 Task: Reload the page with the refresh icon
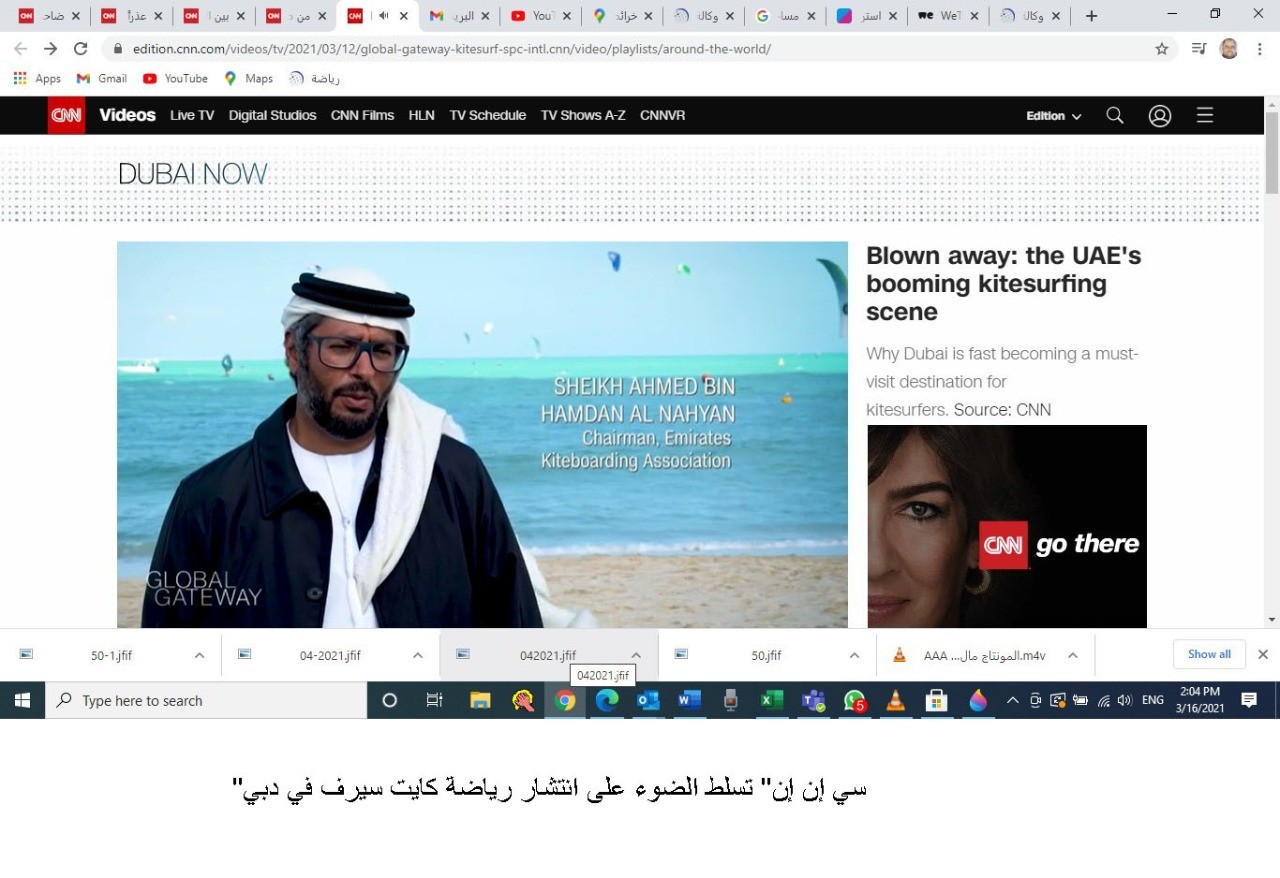[x=81, y=48]
